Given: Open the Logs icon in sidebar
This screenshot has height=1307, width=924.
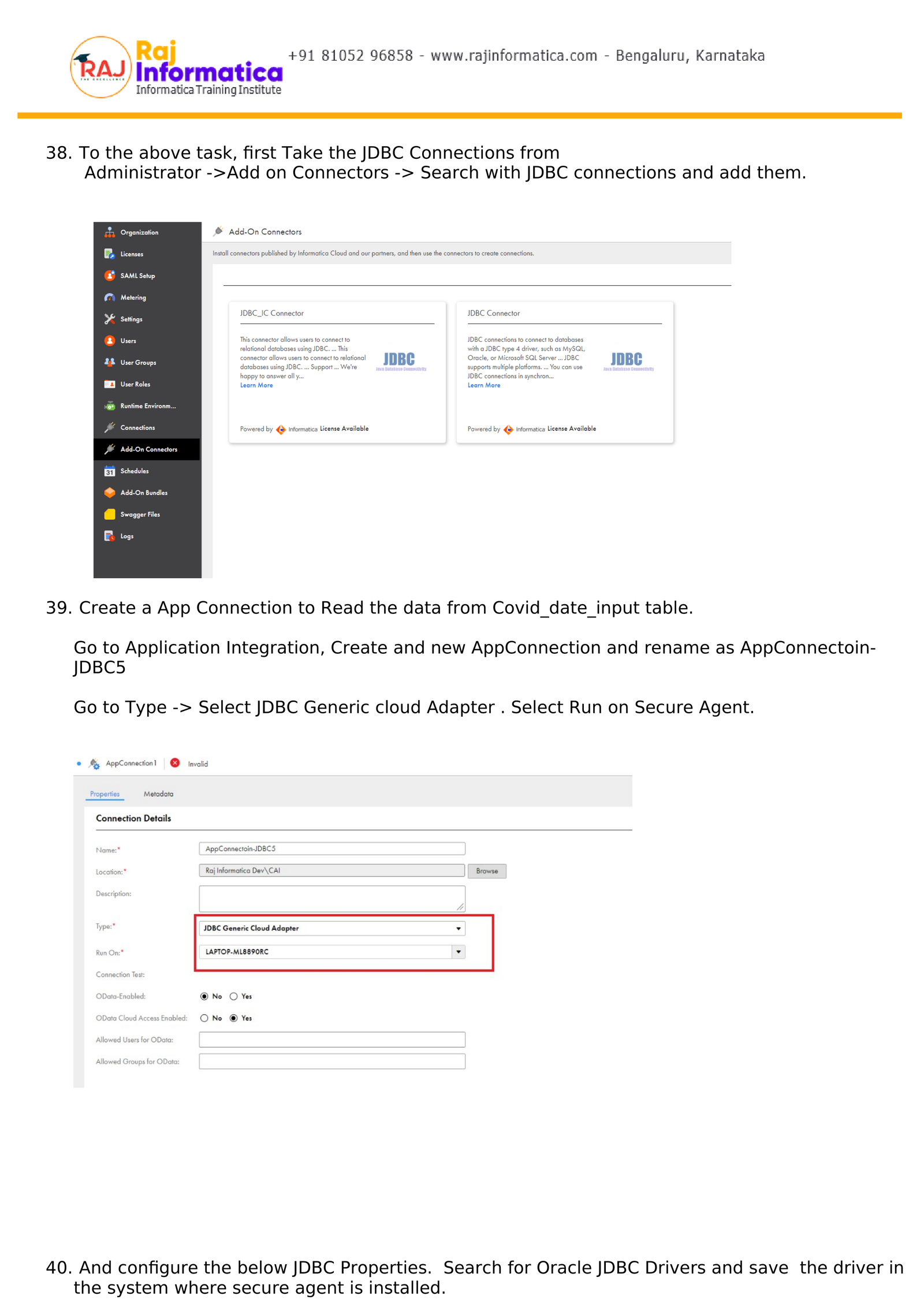Looking at the screenshot, I should (109, 536).
